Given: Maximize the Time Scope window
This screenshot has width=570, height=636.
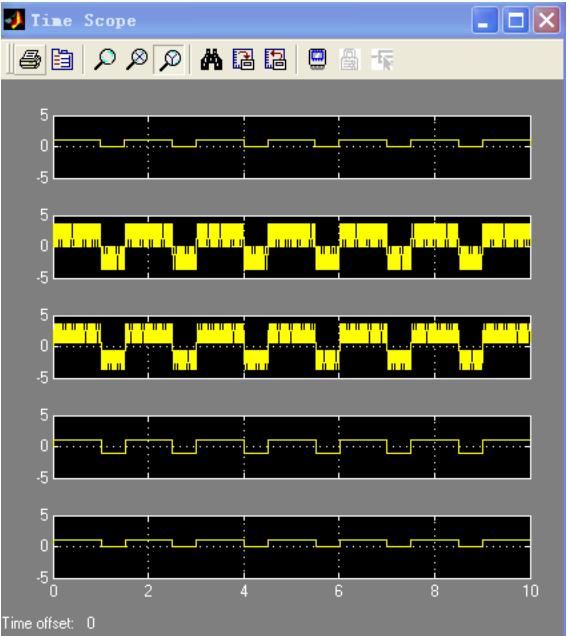Looking at the screenshot, I should (x=516, y=20).
